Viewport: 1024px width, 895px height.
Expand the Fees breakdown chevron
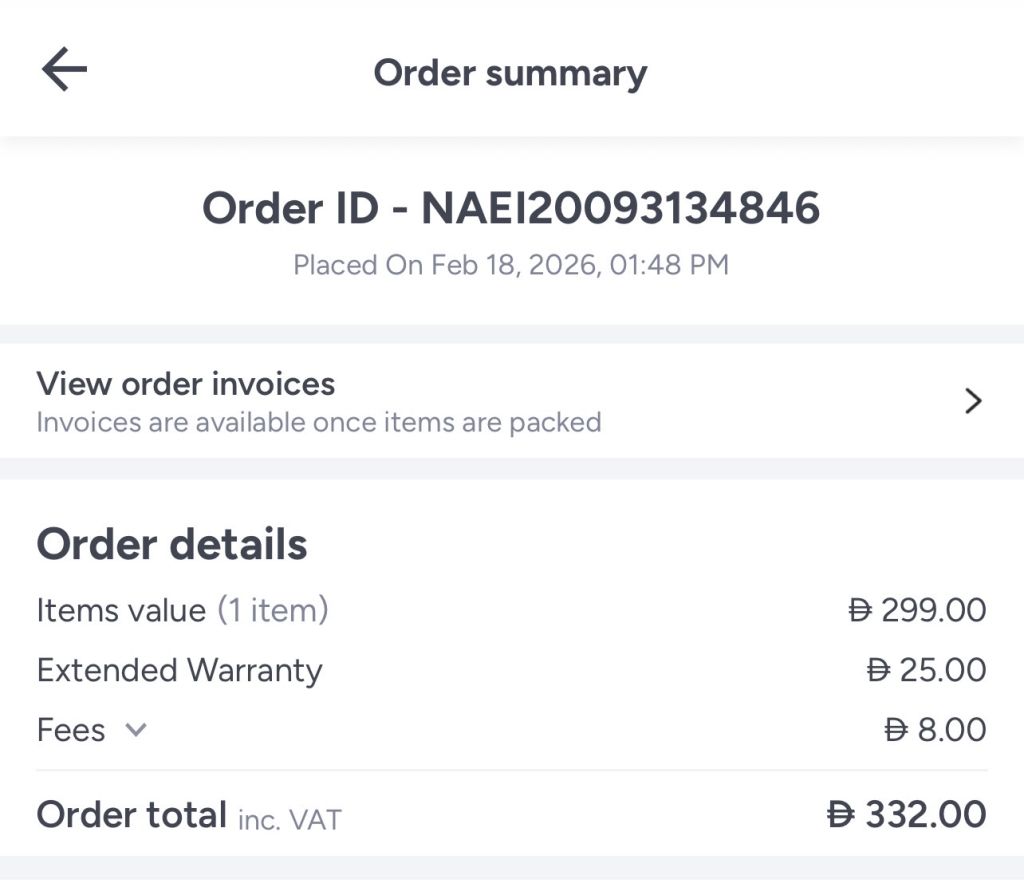click(x=136, y=730)
